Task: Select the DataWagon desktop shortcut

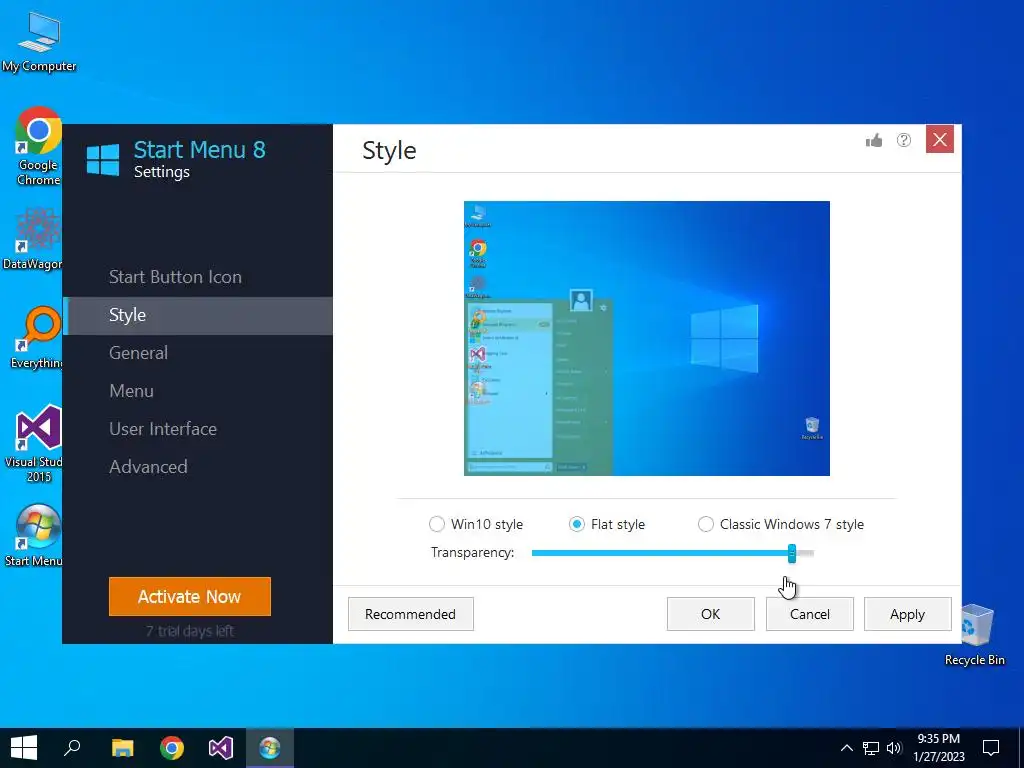Action: coord(33,239)
